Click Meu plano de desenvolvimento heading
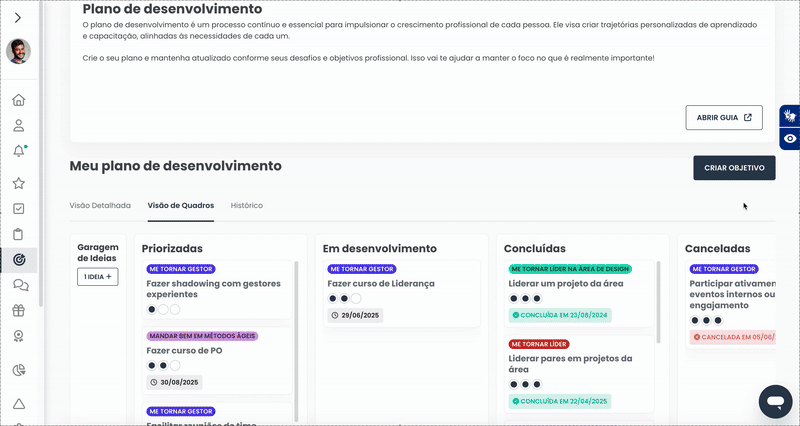 click(x=176, y=166)
